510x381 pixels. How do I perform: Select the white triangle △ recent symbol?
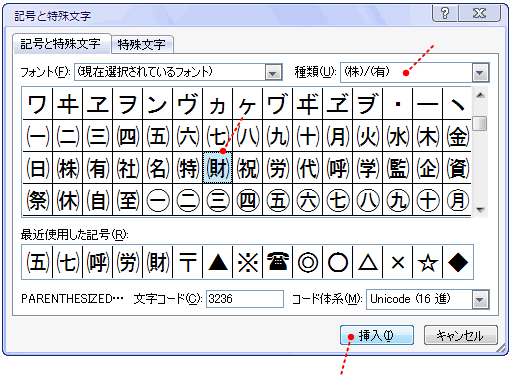[368, 262]
